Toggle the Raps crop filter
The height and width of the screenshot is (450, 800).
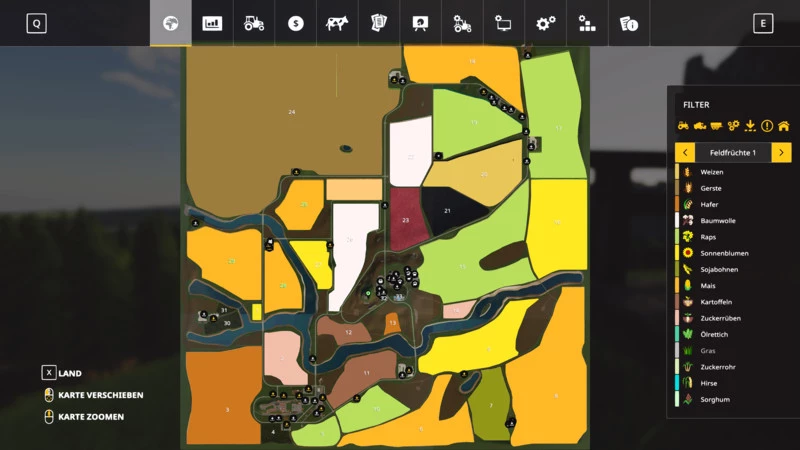[x=708, y=237]
